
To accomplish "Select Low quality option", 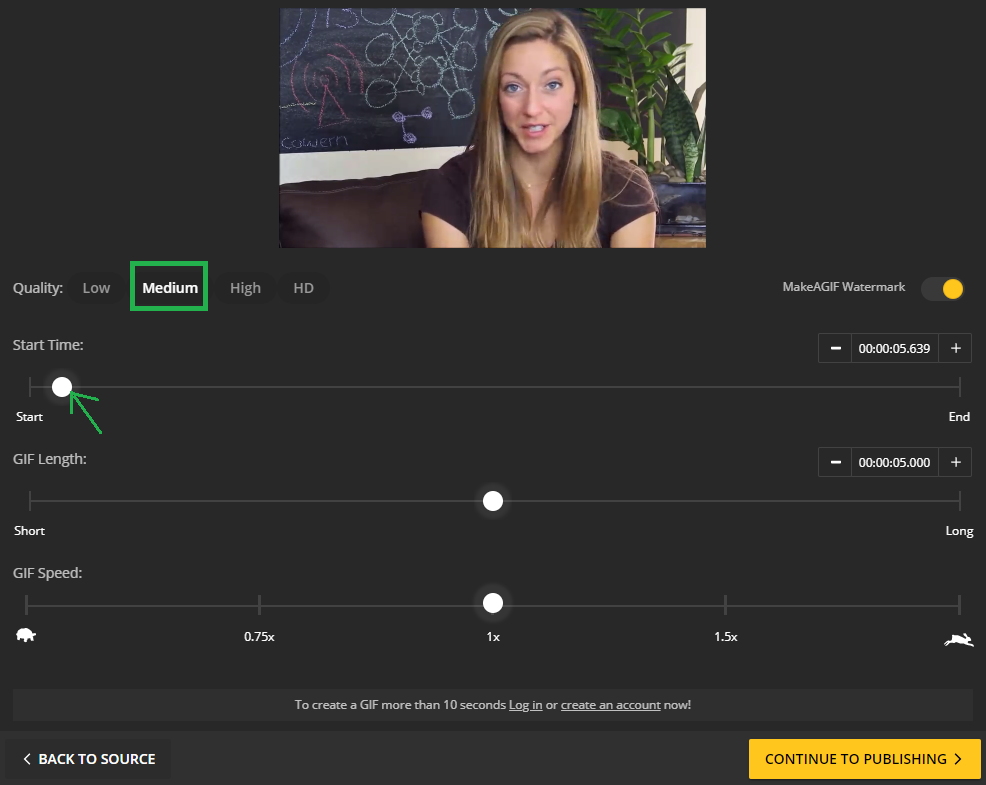I will tap(96, 288).
